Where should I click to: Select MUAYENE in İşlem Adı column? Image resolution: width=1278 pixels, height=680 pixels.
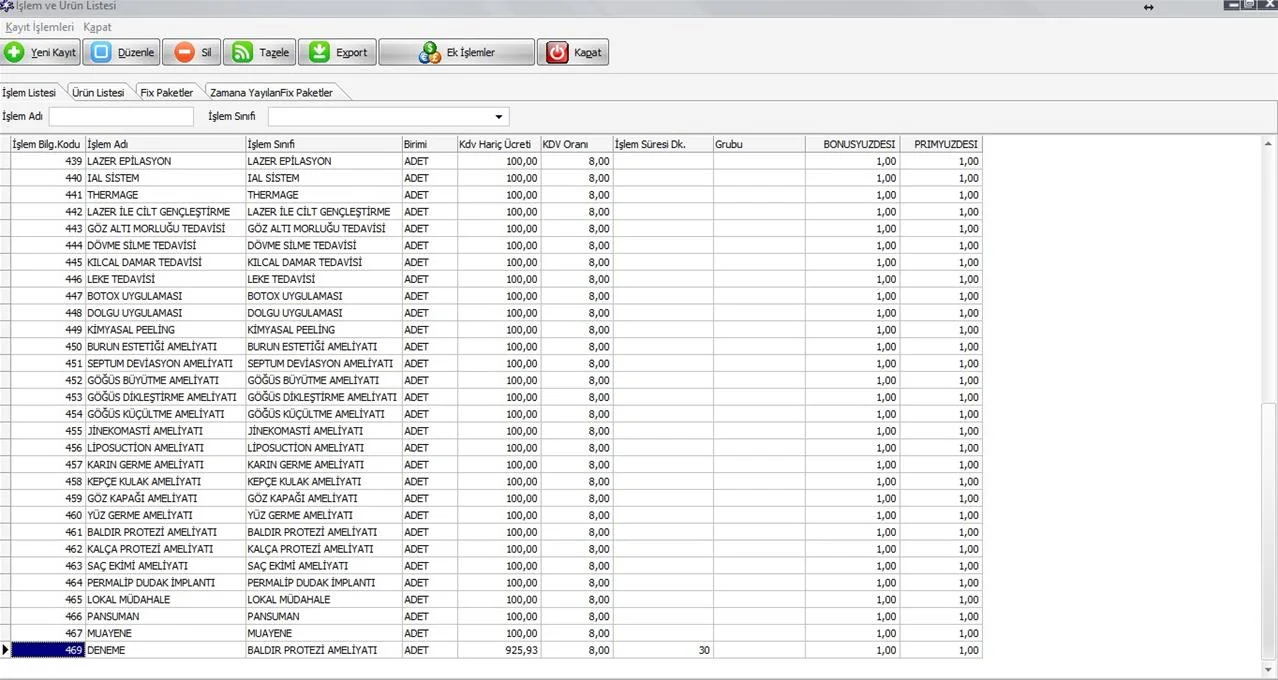tap(109, 634)
